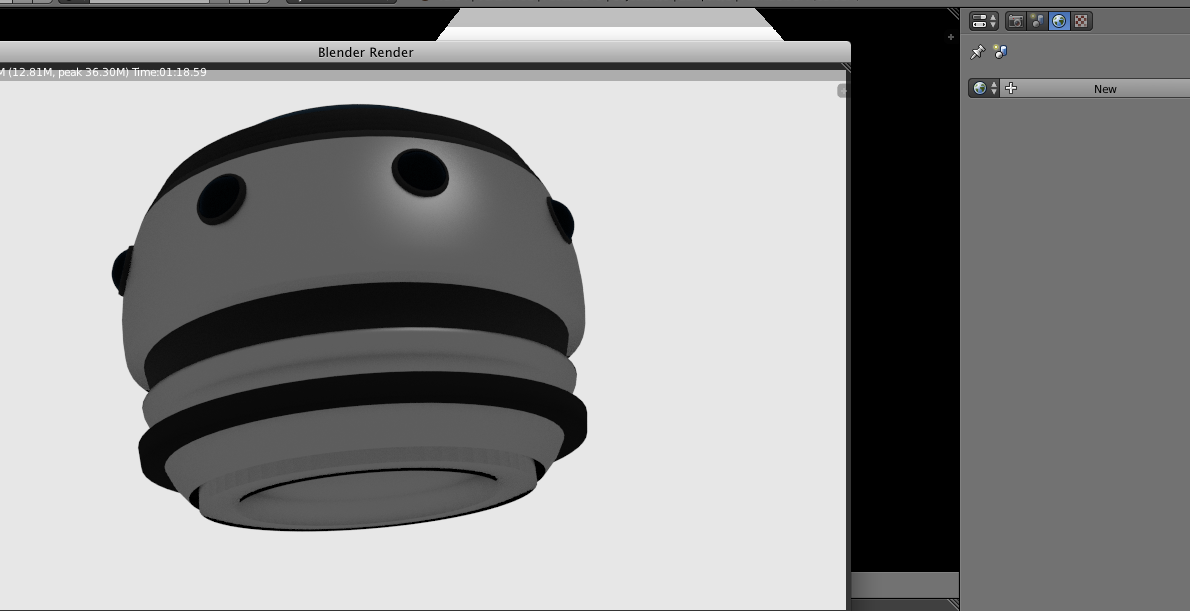Open the Render properties camera tab
Viewport: 1190px width, 611px height.
(x=1015, y=21)
